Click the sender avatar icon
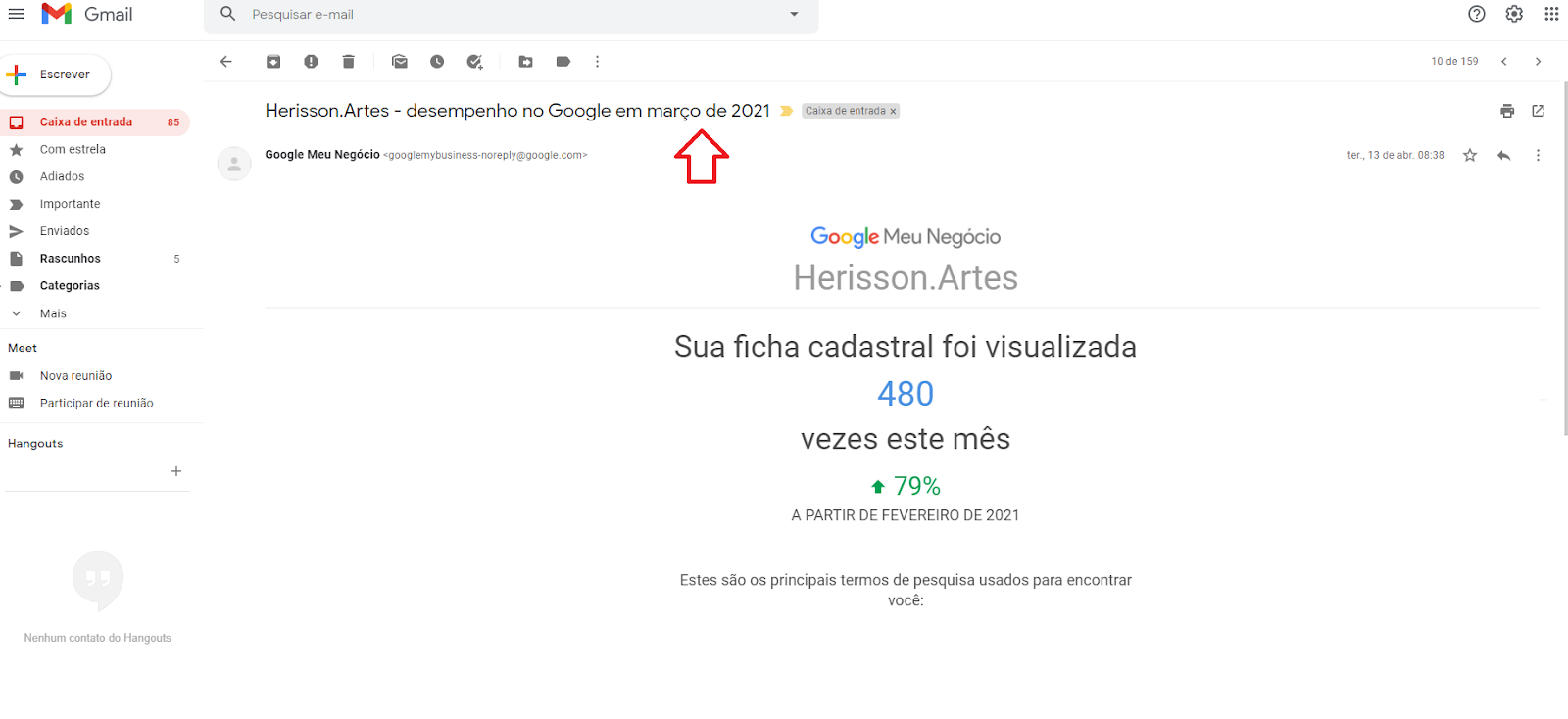This screenshot has height=719, width=1568. pyautogui.click(x=234, y=164)
